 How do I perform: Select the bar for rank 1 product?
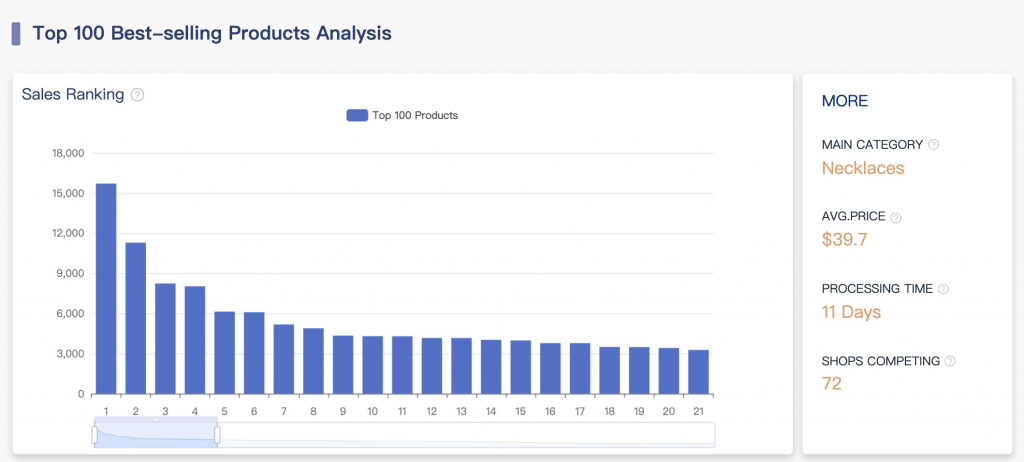[x=106, y=290]
